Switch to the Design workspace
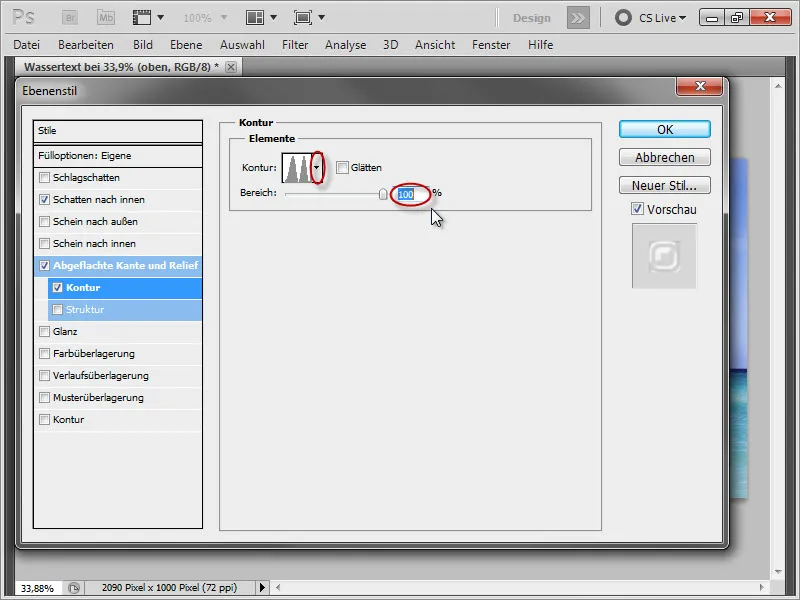 point(532,18)
